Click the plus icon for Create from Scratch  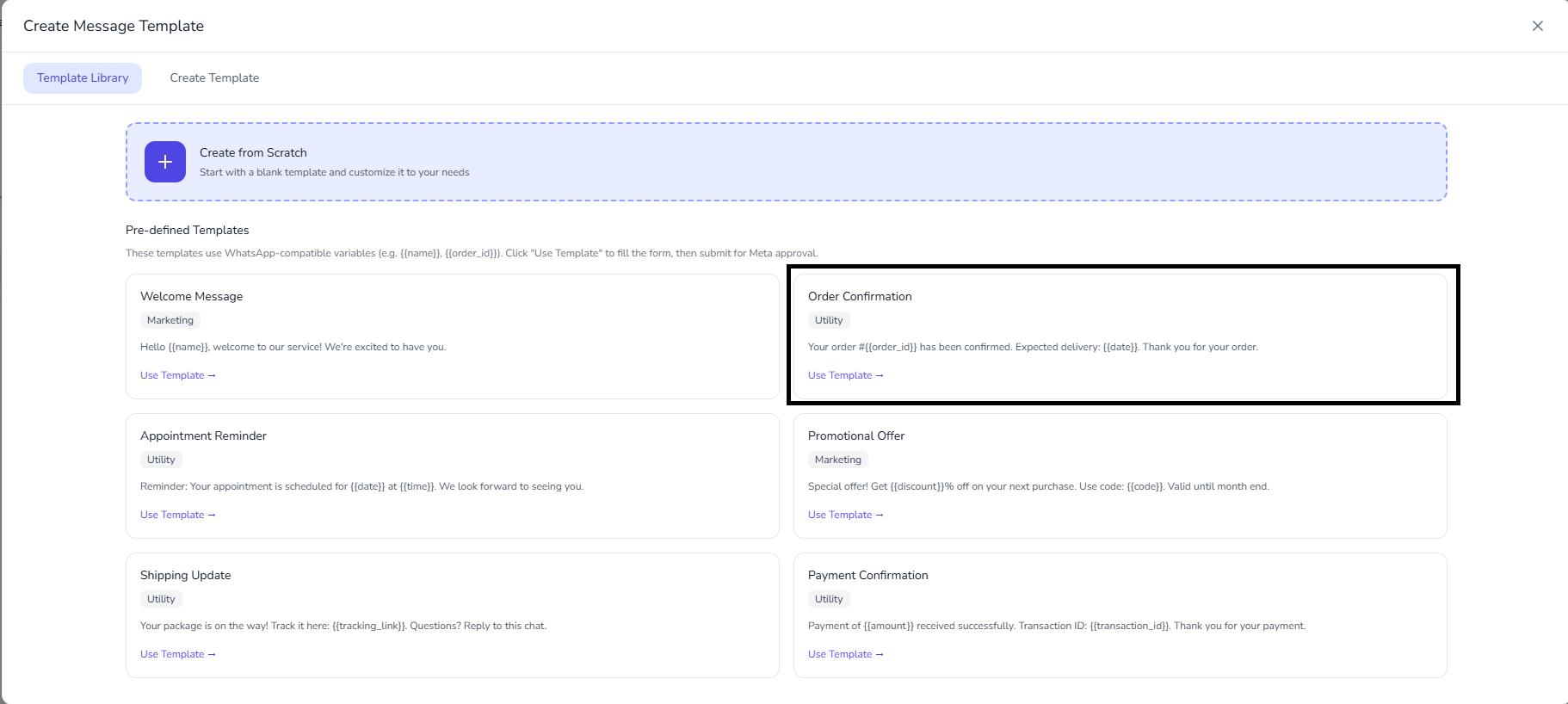click(165, 162)
